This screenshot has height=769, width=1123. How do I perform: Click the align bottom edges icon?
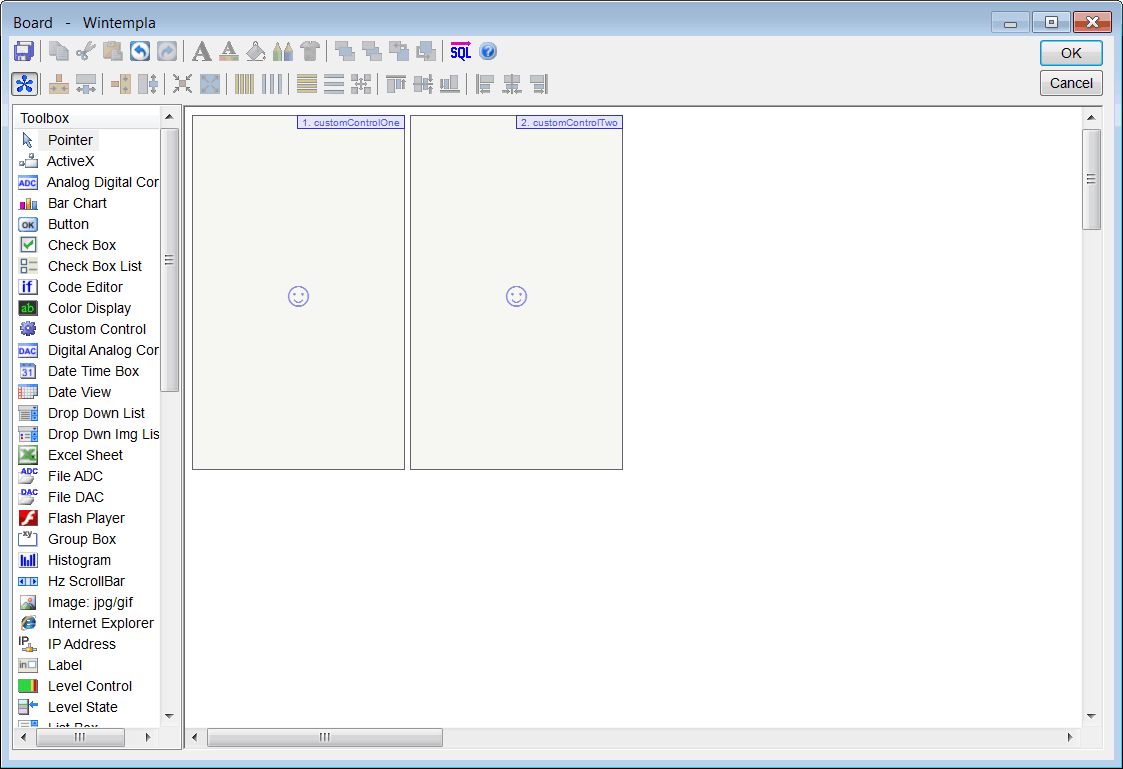tap(450, 84)
